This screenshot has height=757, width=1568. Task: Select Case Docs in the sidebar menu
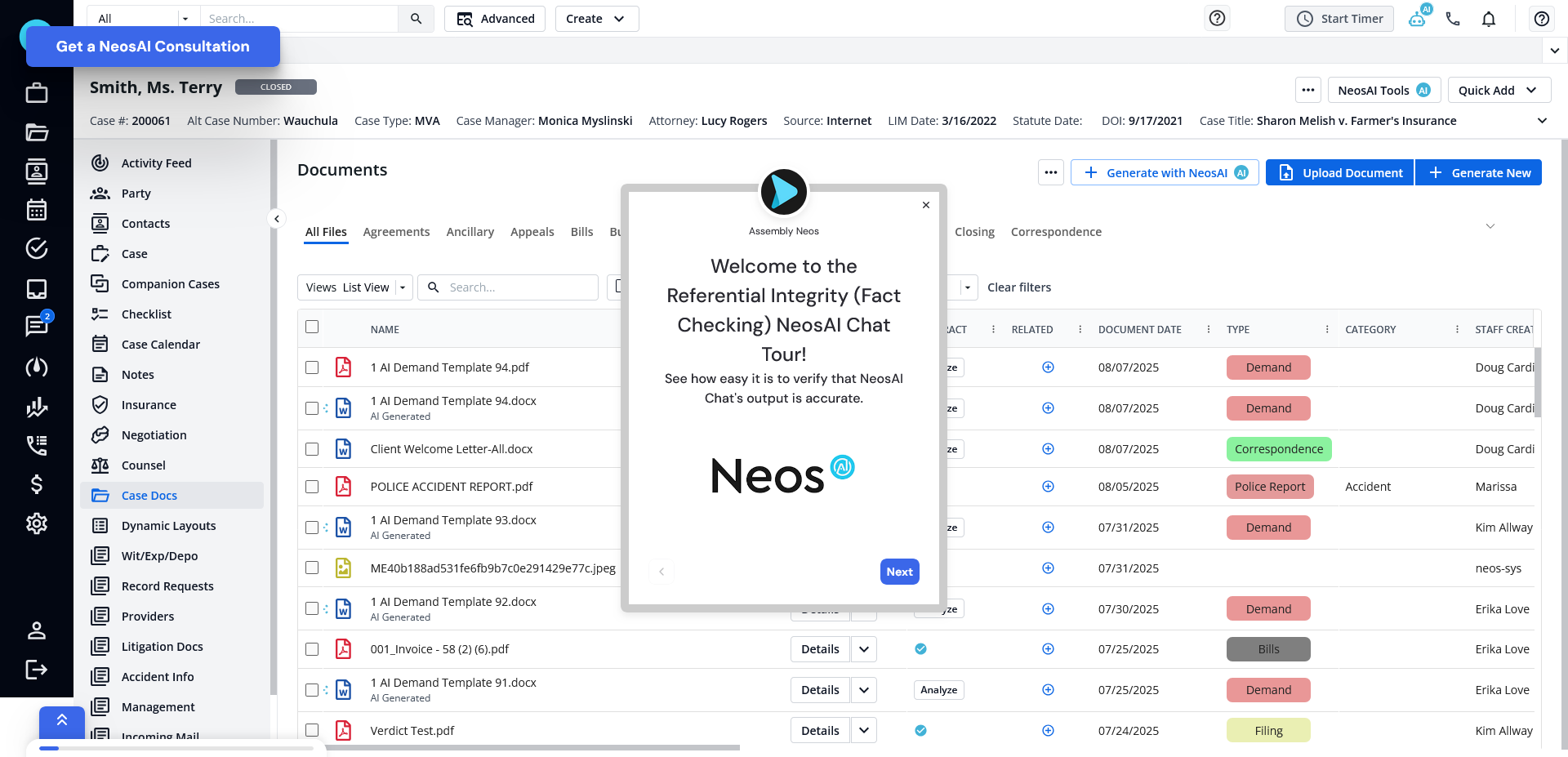click(149, 495)
